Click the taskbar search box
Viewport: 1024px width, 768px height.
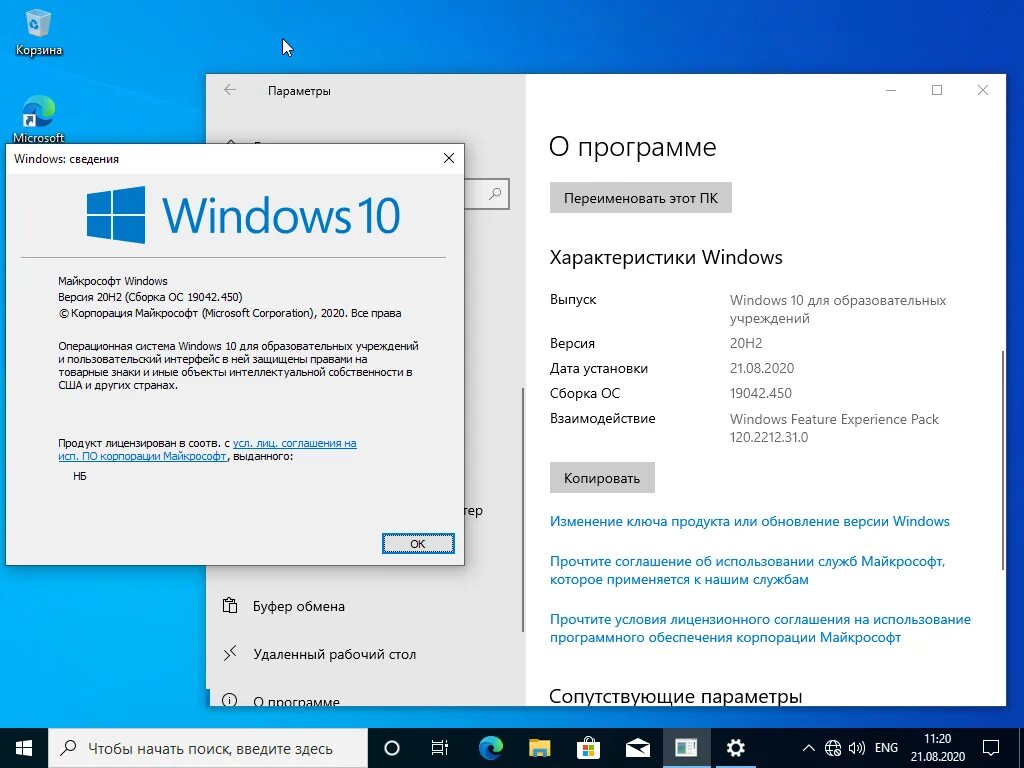pyautogui.click(x=208, y=748)
